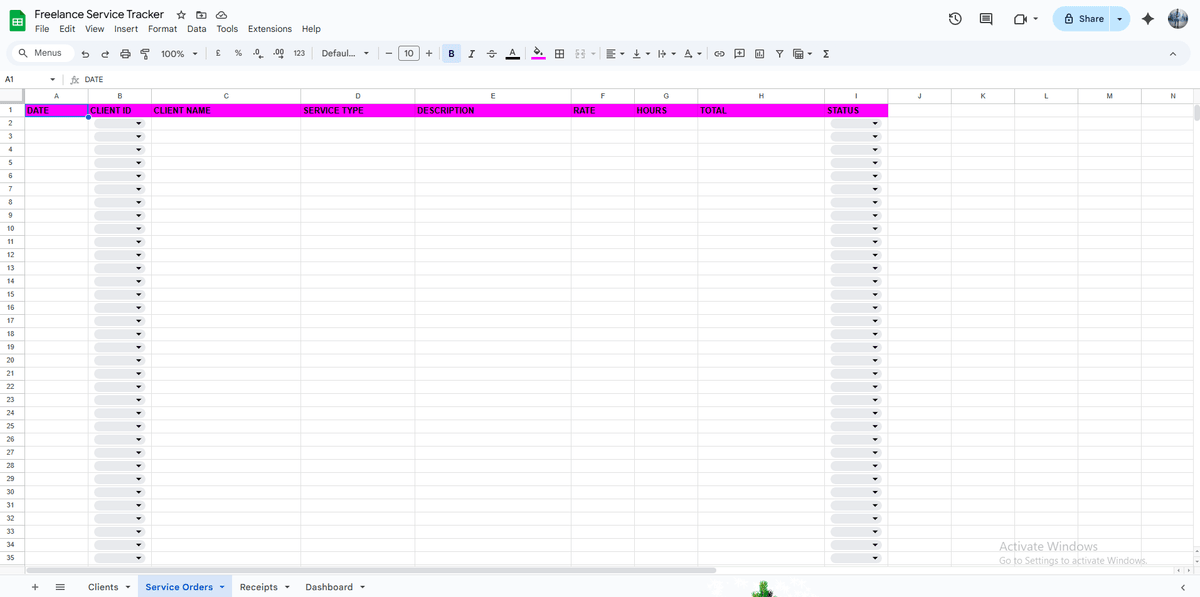
Task: Decrease decimal places icon
Action: [258, 54]
